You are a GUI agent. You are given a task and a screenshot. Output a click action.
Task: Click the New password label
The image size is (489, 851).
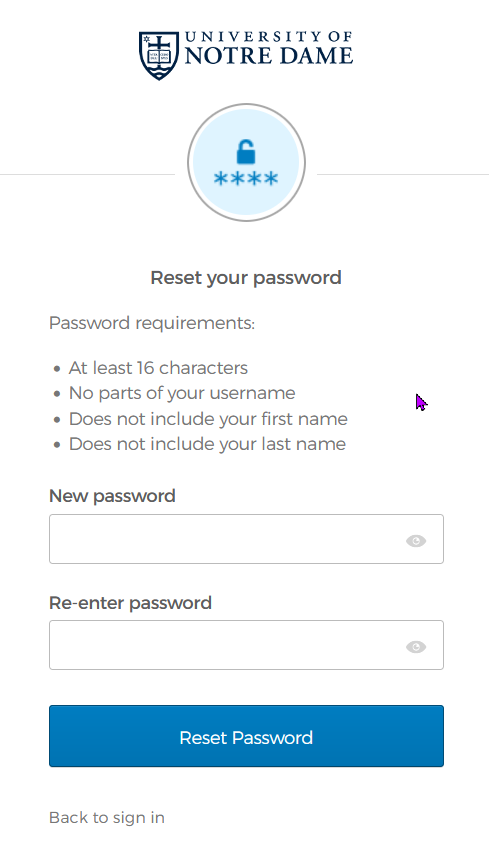[x=112, y=496]
